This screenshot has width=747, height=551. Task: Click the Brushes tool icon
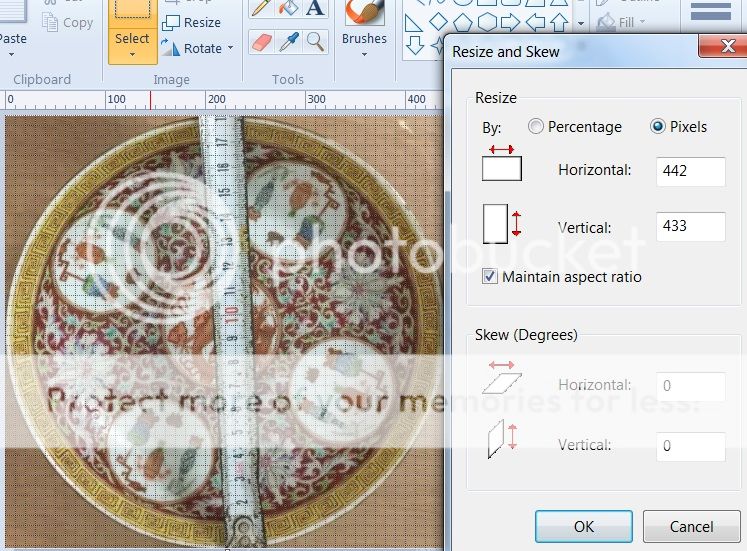[364, 12]
